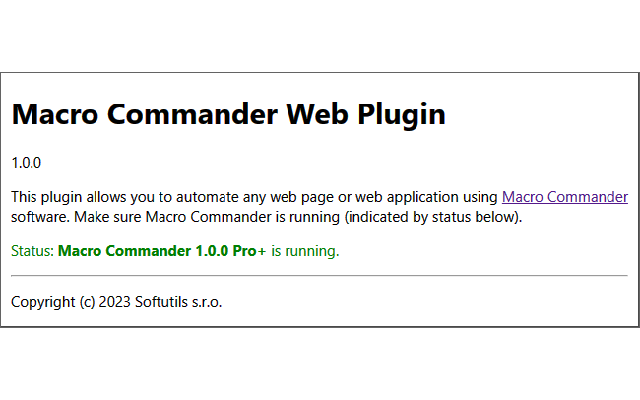Click the horizontal divider above the copyright
Viewport: 640px width, 400px height.
click(x=319, y=275)
